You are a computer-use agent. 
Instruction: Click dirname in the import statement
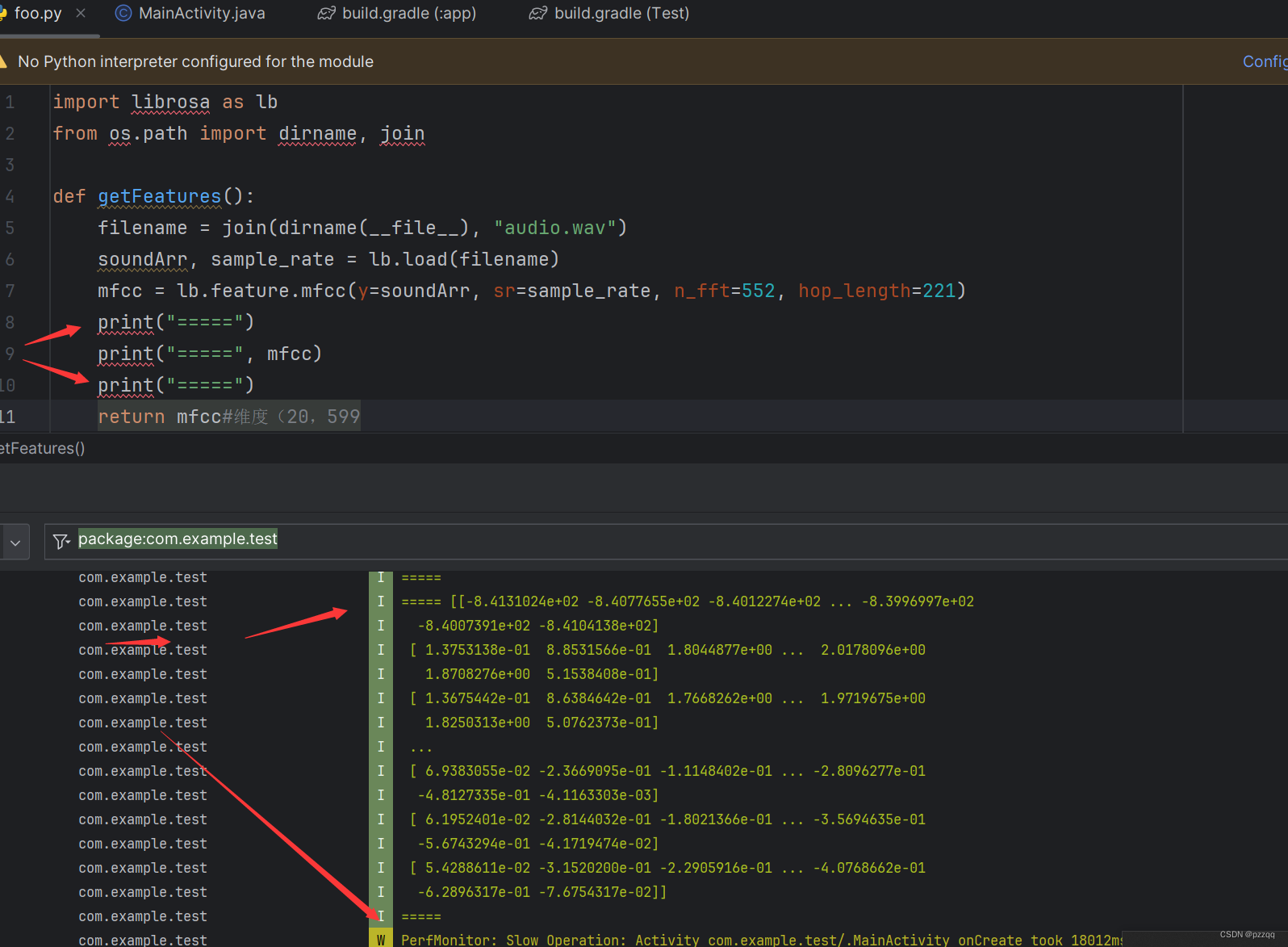[x=317, y=133]
